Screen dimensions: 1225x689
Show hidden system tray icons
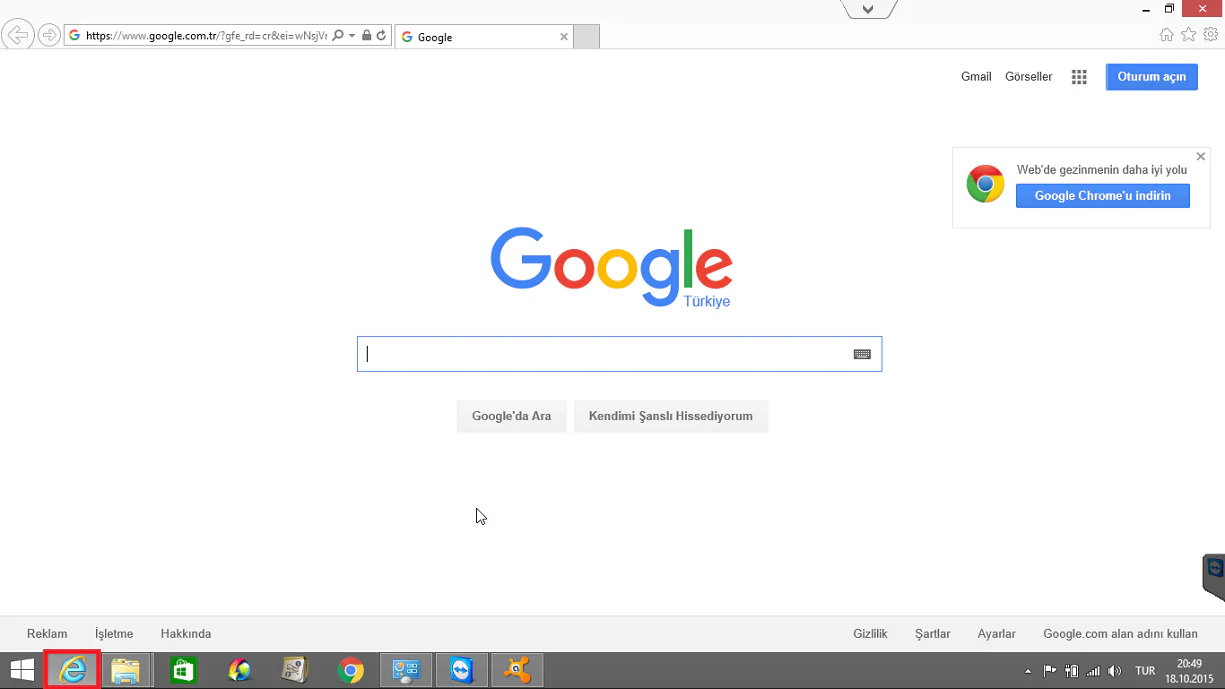[1028, 671]
